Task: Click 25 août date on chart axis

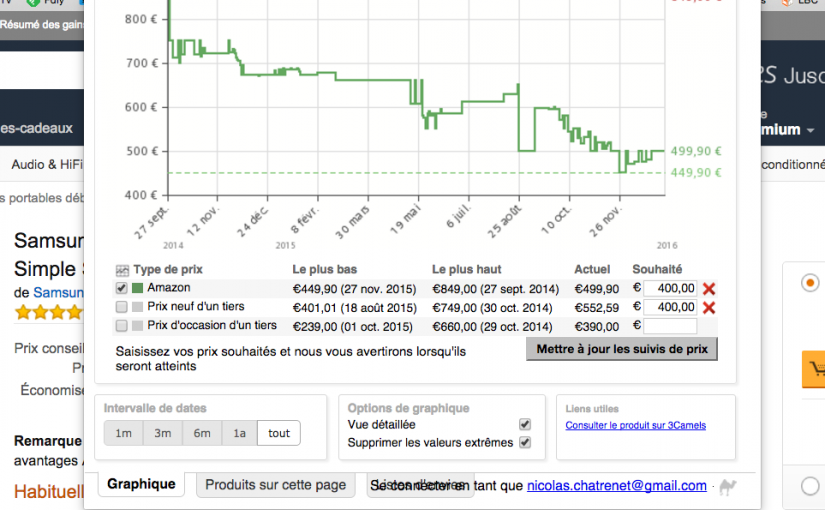Action: pyautogui.click(x=504, y=222)
